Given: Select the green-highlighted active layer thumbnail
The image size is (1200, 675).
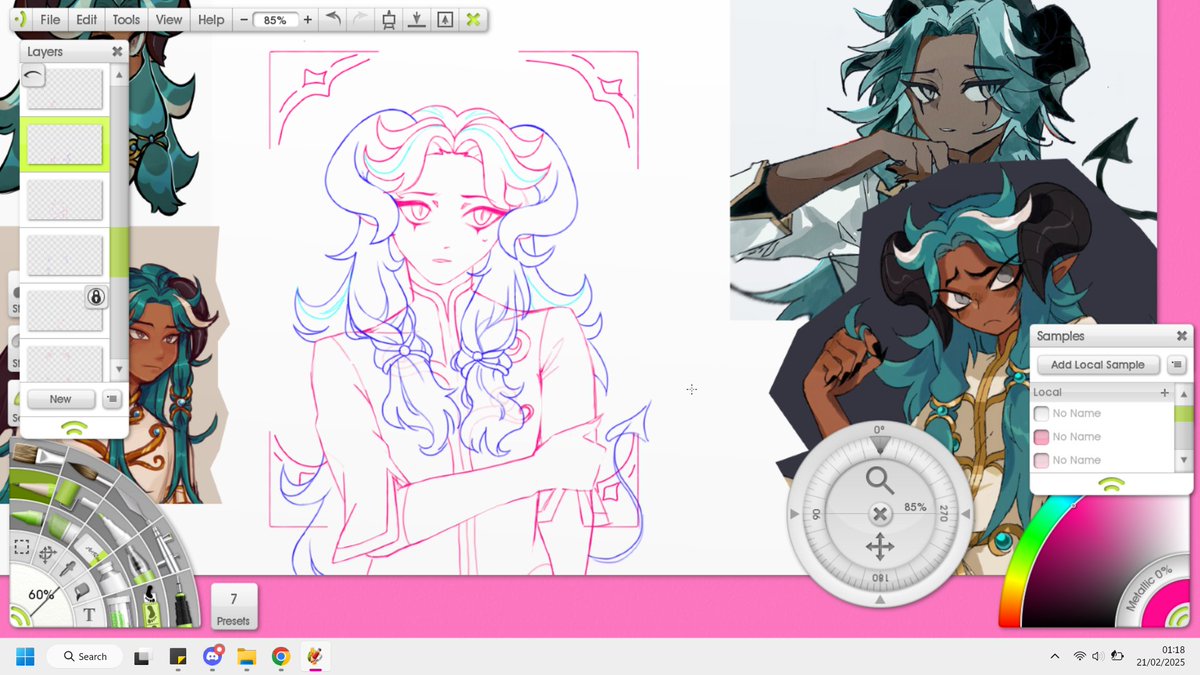Looking at the screenshot, I should (x=65, y=144).
